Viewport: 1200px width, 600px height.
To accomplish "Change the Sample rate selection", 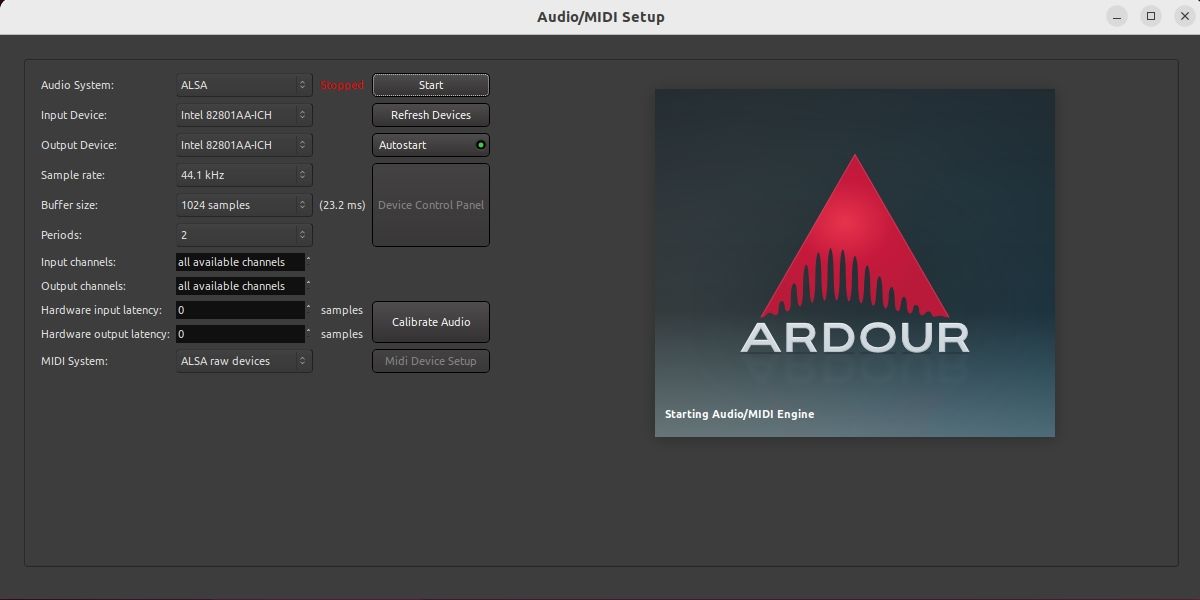I will tap(243, 175).
